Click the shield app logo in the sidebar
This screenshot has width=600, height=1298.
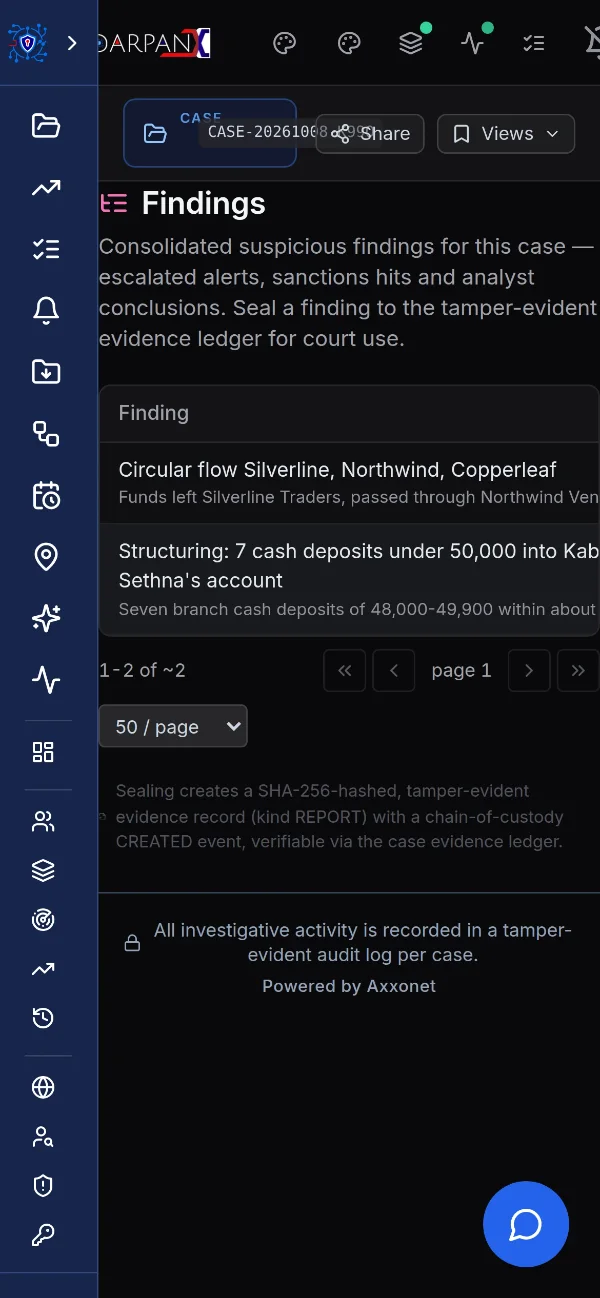28,43
